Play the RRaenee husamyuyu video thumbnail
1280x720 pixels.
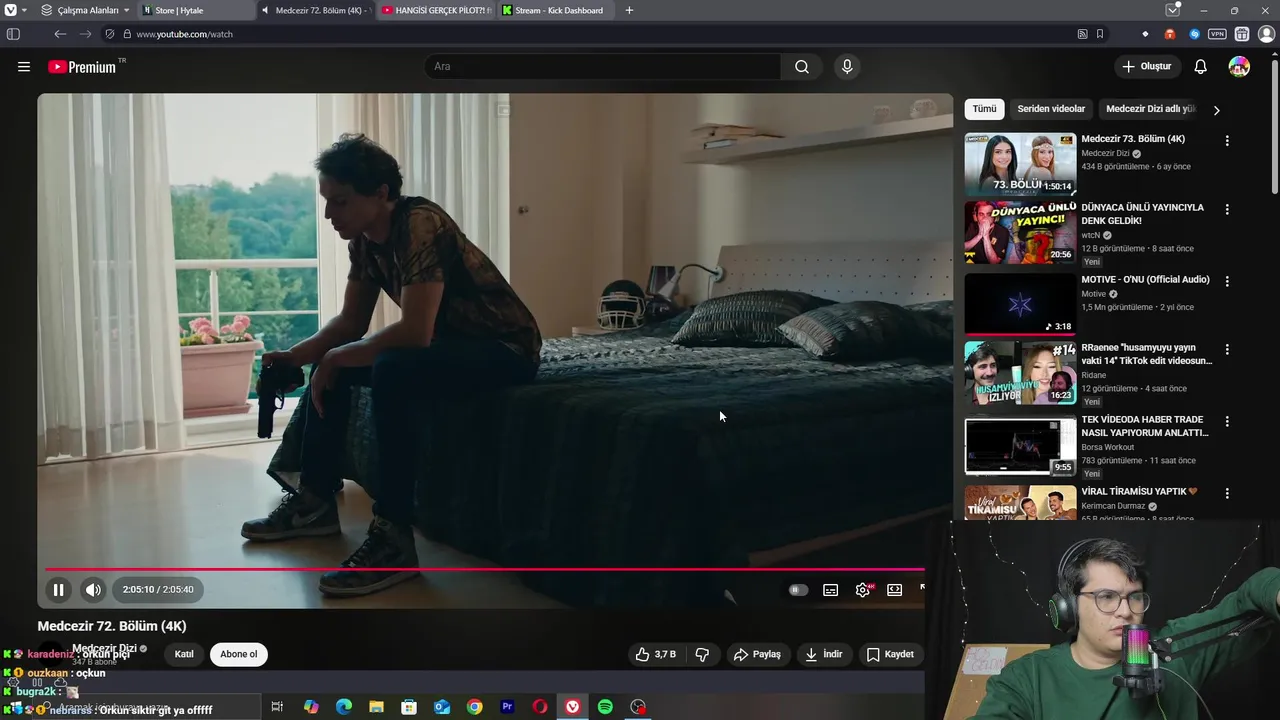click(1020, 372)
